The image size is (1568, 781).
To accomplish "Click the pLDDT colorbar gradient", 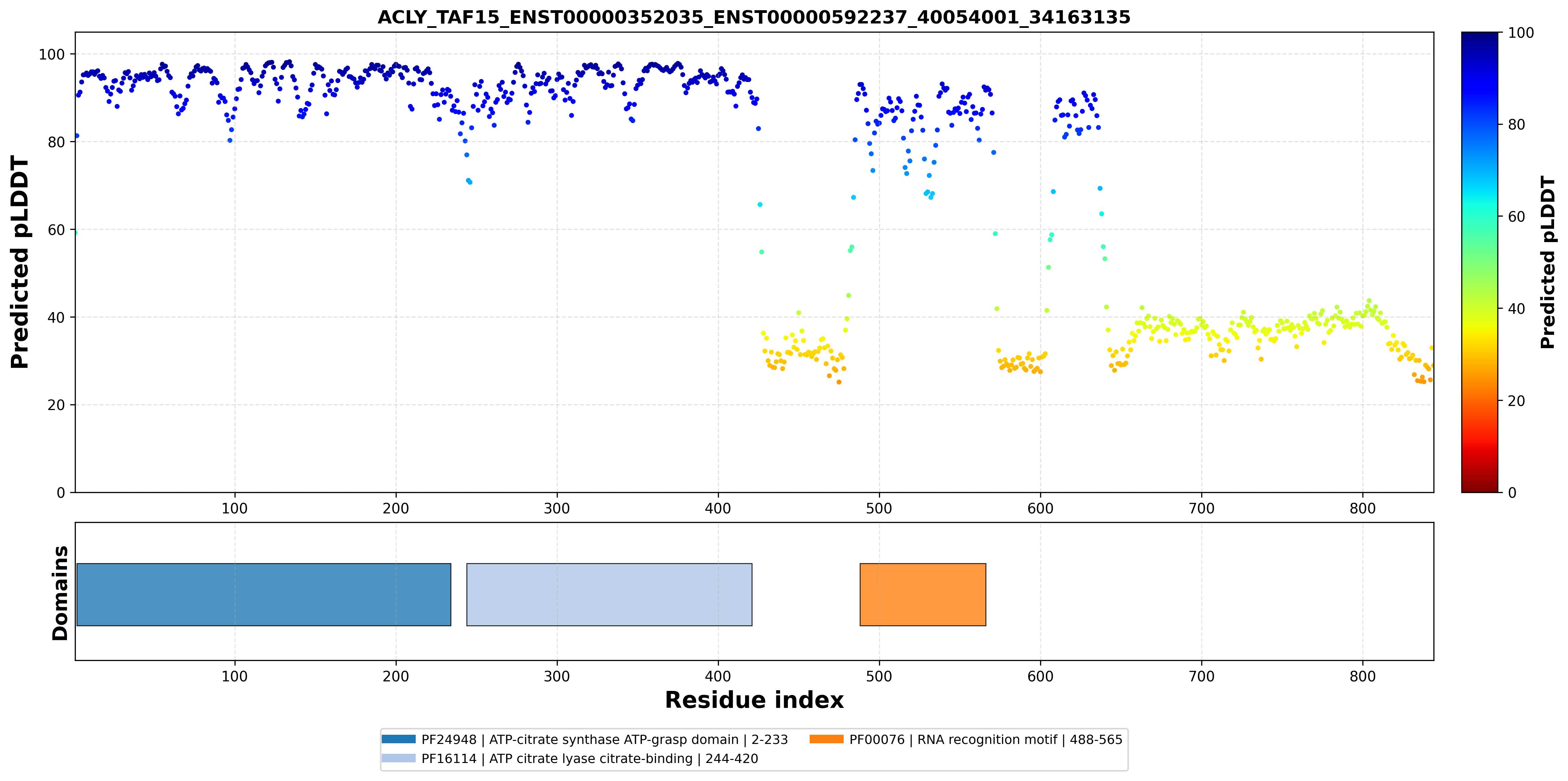I will 1479,262.
